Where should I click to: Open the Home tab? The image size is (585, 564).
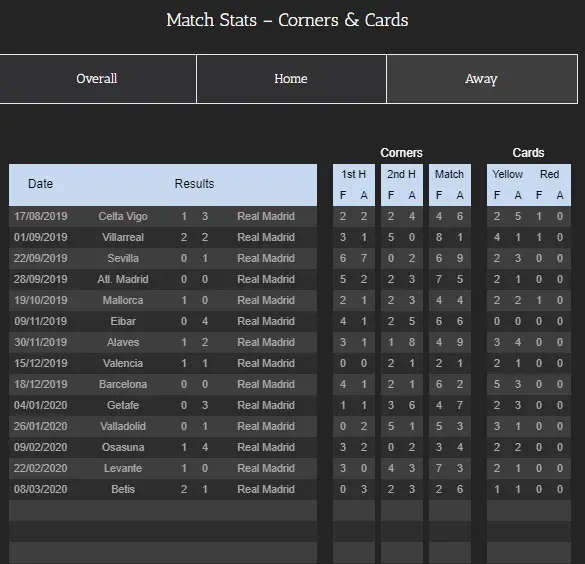tap(291, 79)
